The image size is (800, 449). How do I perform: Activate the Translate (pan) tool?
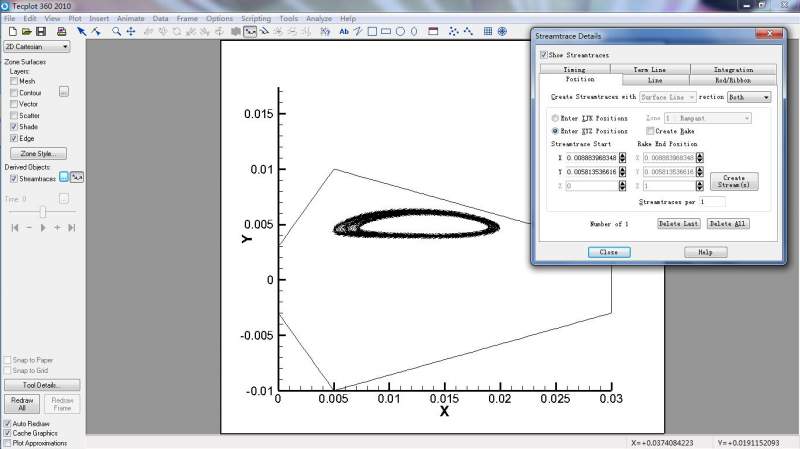pyautogui.click(x=131, y=32)
